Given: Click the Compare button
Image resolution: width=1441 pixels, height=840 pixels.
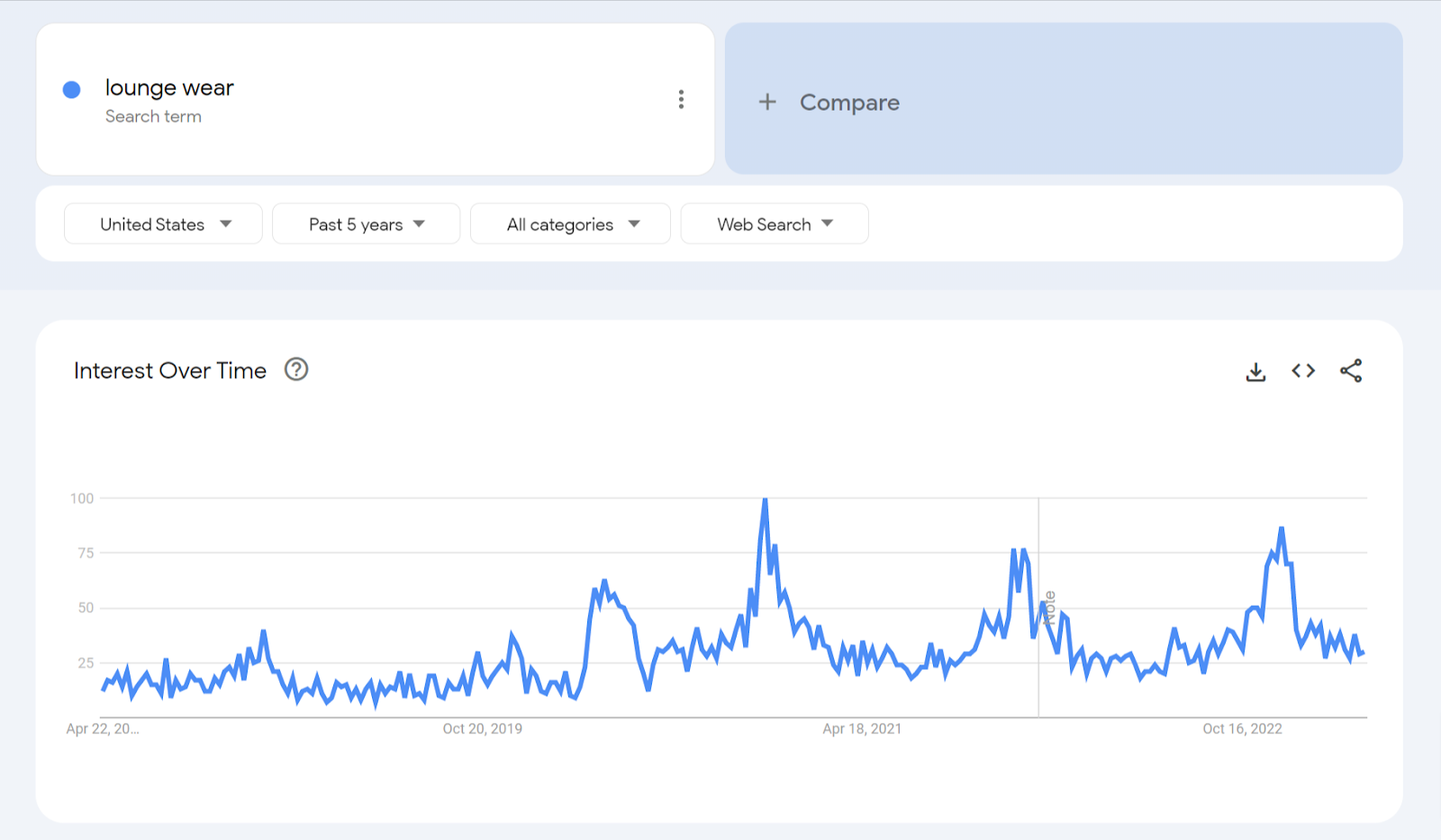Looking at the screenshot, I should point(849,103).
